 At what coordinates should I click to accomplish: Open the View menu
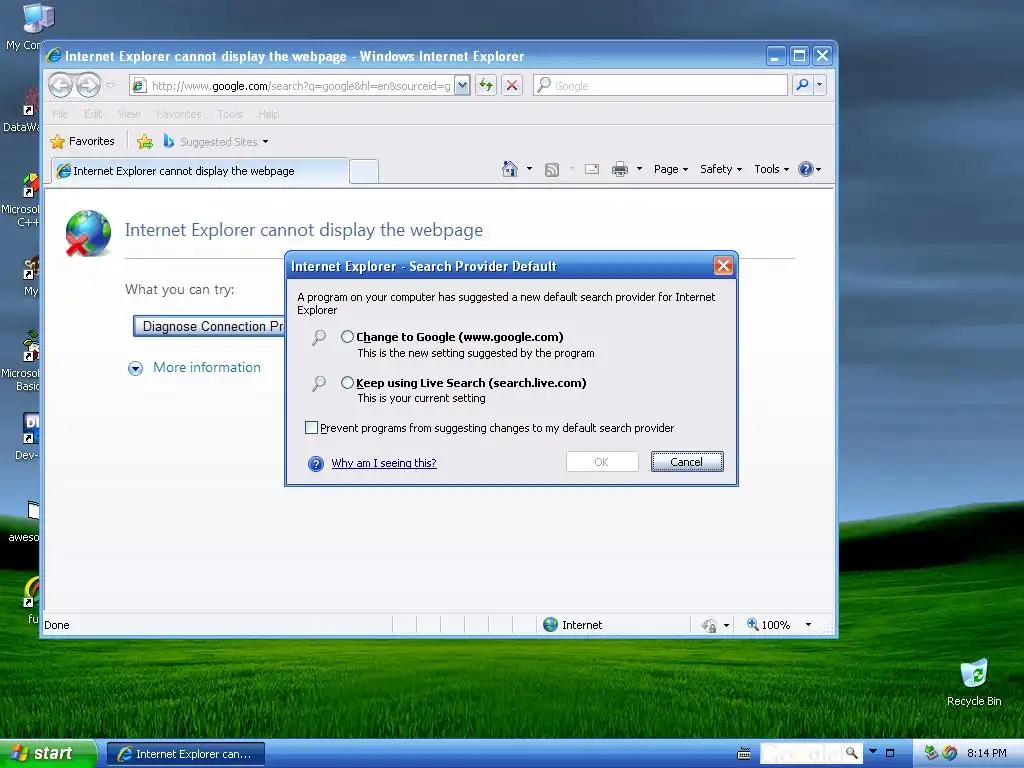[129, 114]
